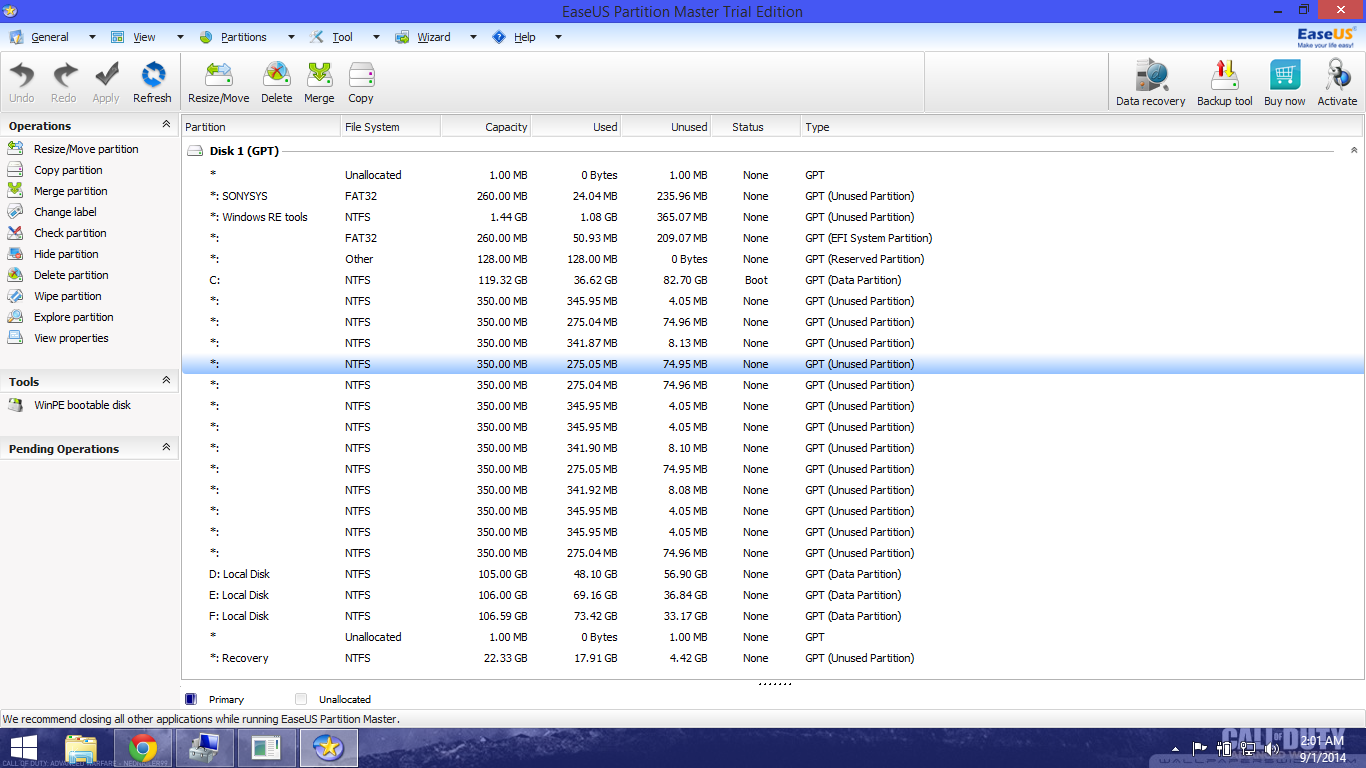Image resolution: width=1366 pixels, height=768 pixels.
Task: Click the Merge toolbar icon
Action: (319, 76)
